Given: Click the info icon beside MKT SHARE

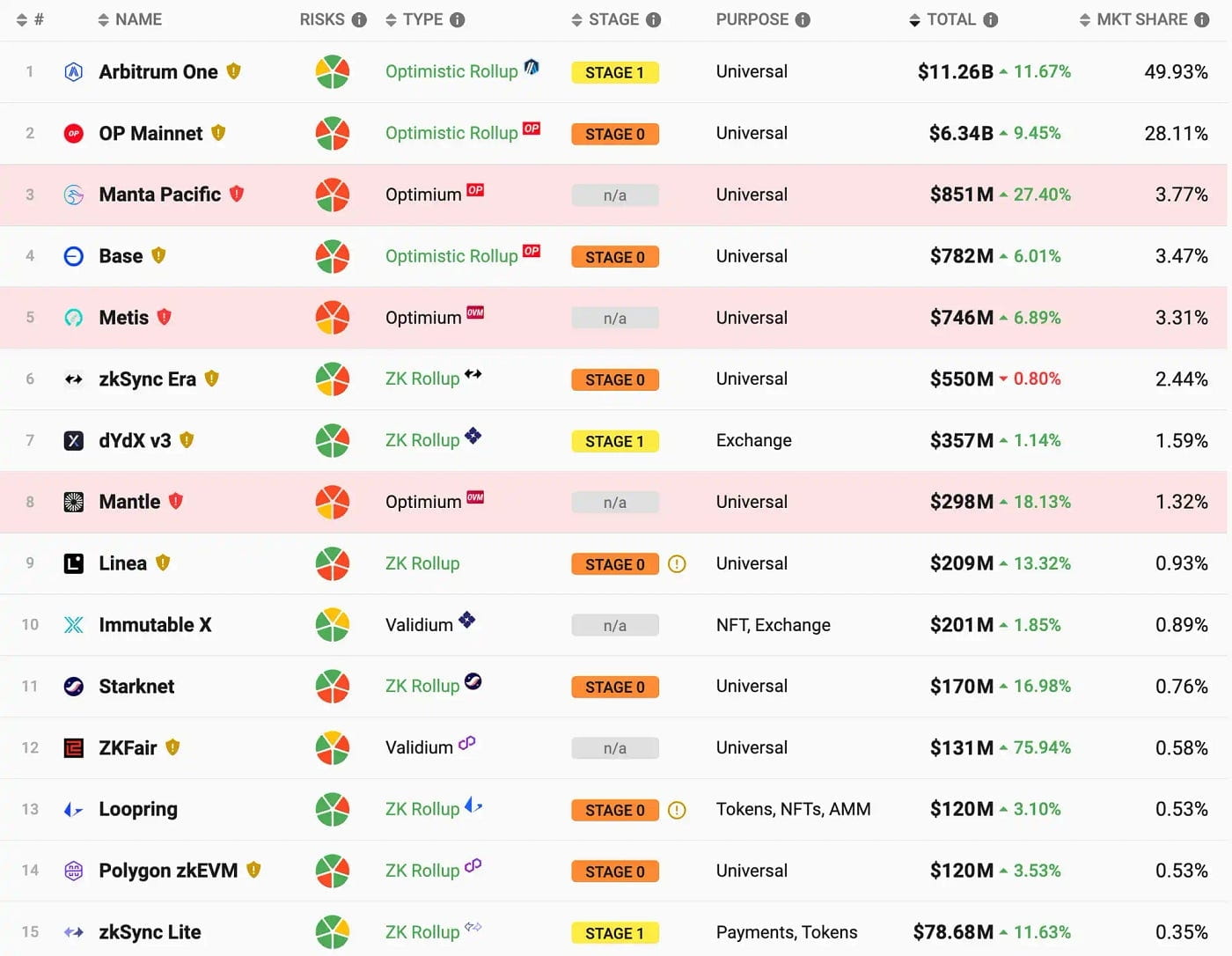Looking at the screenshot, I should (1201, 20).
